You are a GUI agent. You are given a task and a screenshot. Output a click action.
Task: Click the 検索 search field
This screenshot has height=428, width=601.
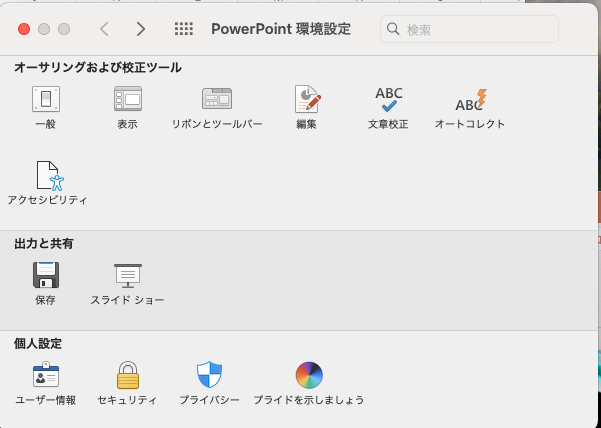pyautogui.click(x=470, y=29)
